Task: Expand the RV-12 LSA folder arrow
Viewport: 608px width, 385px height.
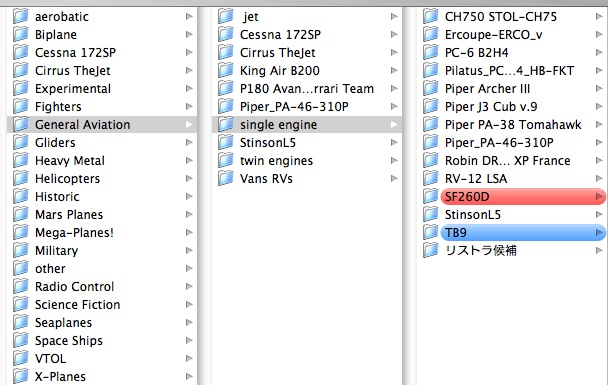Action: [x=599, y=178]
